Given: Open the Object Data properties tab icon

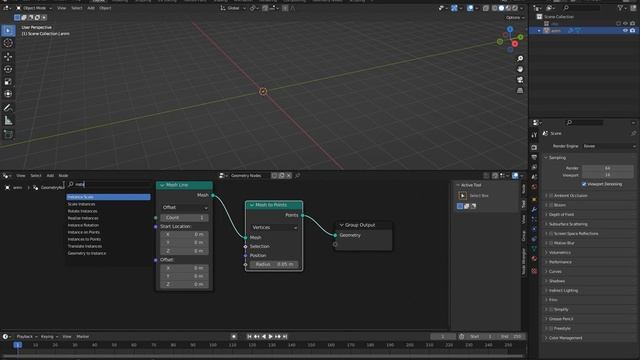Looking at the screenshot, I should (534, 249).
